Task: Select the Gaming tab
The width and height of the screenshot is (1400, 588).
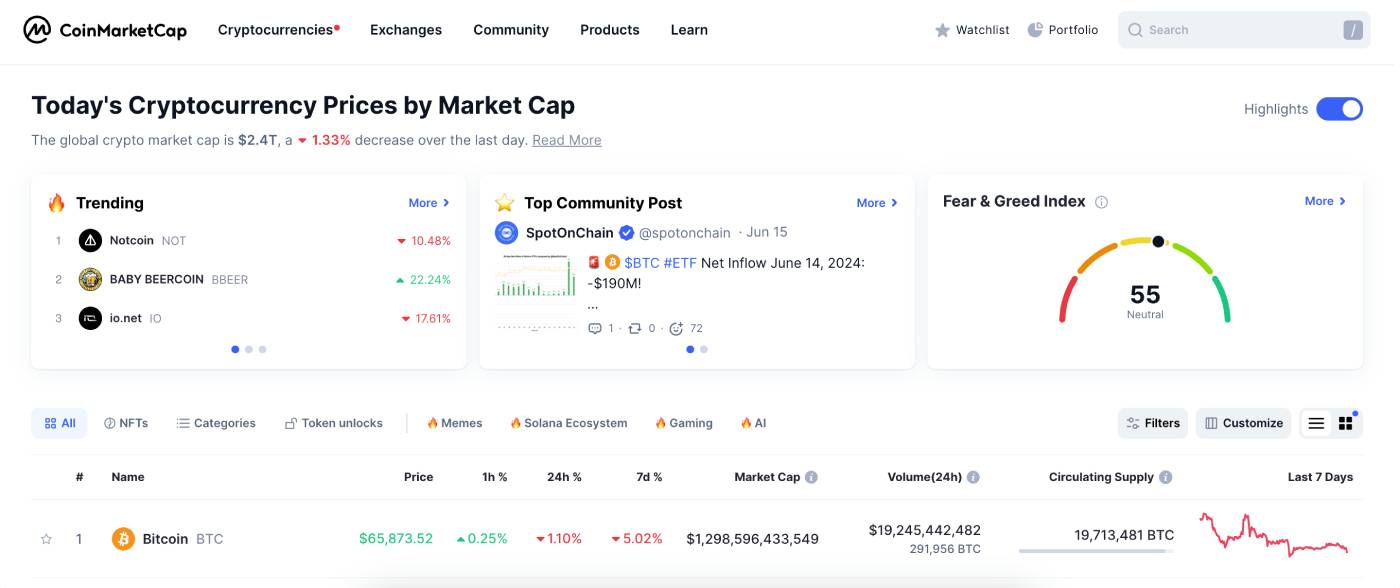Action: pyautogui.click(x=684, y=423)
